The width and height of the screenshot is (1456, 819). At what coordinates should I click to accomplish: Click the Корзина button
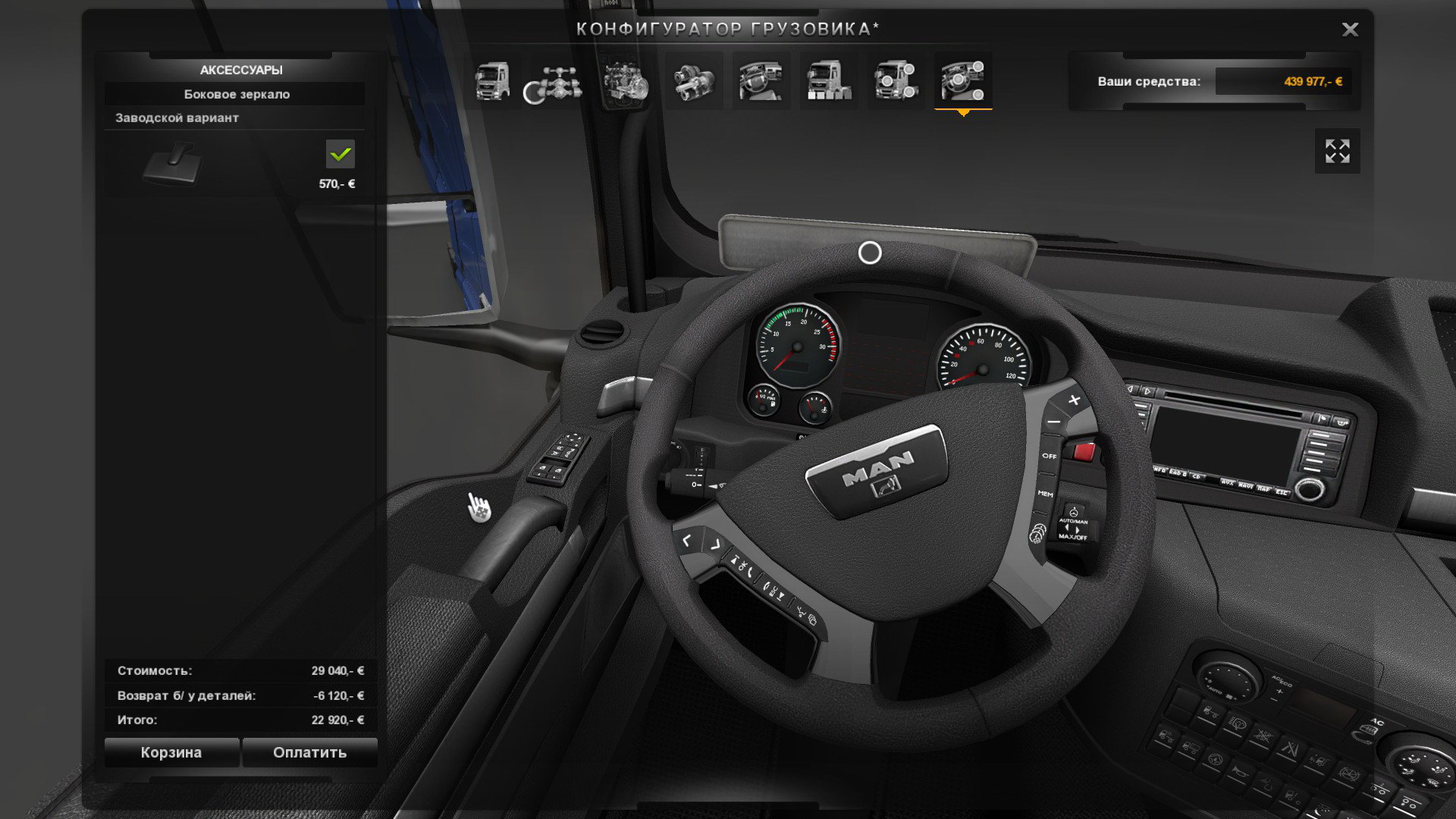coord(171,752)
